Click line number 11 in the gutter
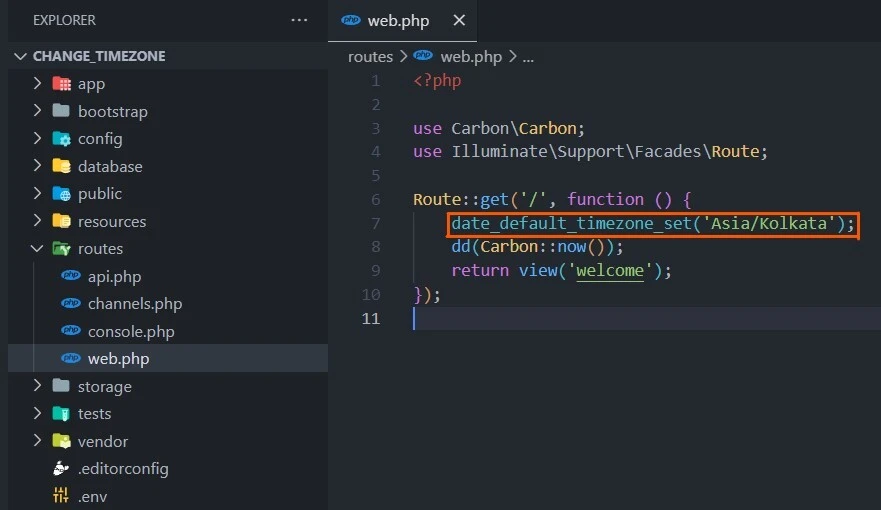Image resolution: width=881 pixels, height=510 pixels. (x=371, y=318)
